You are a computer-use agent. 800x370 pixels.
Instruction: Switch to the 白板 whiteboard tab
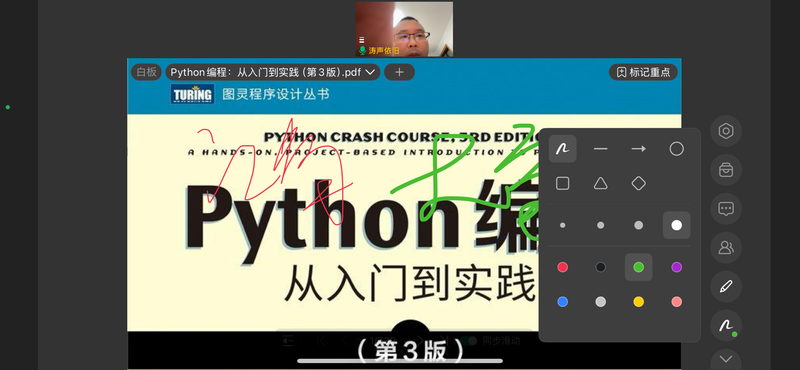pyautogui.click(x=146, y=72)
